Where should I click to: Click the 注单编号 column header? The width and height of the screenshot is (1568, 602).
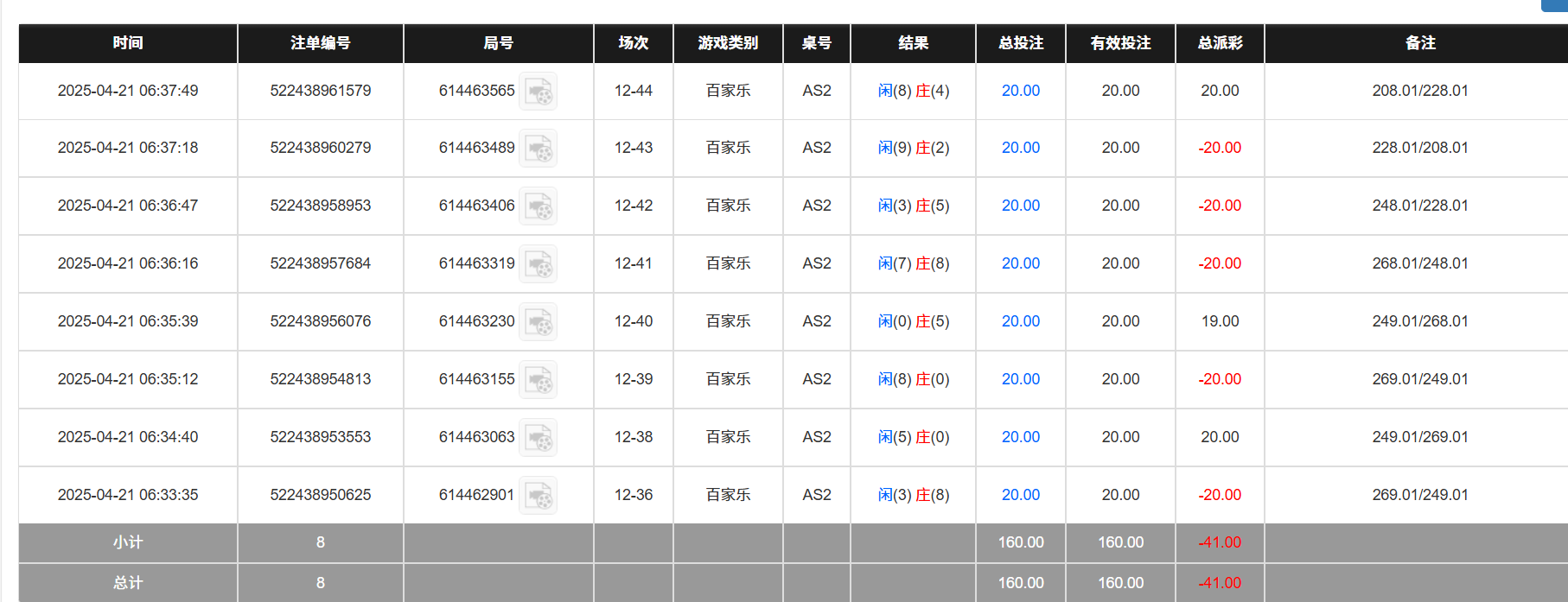coord(320,42)
